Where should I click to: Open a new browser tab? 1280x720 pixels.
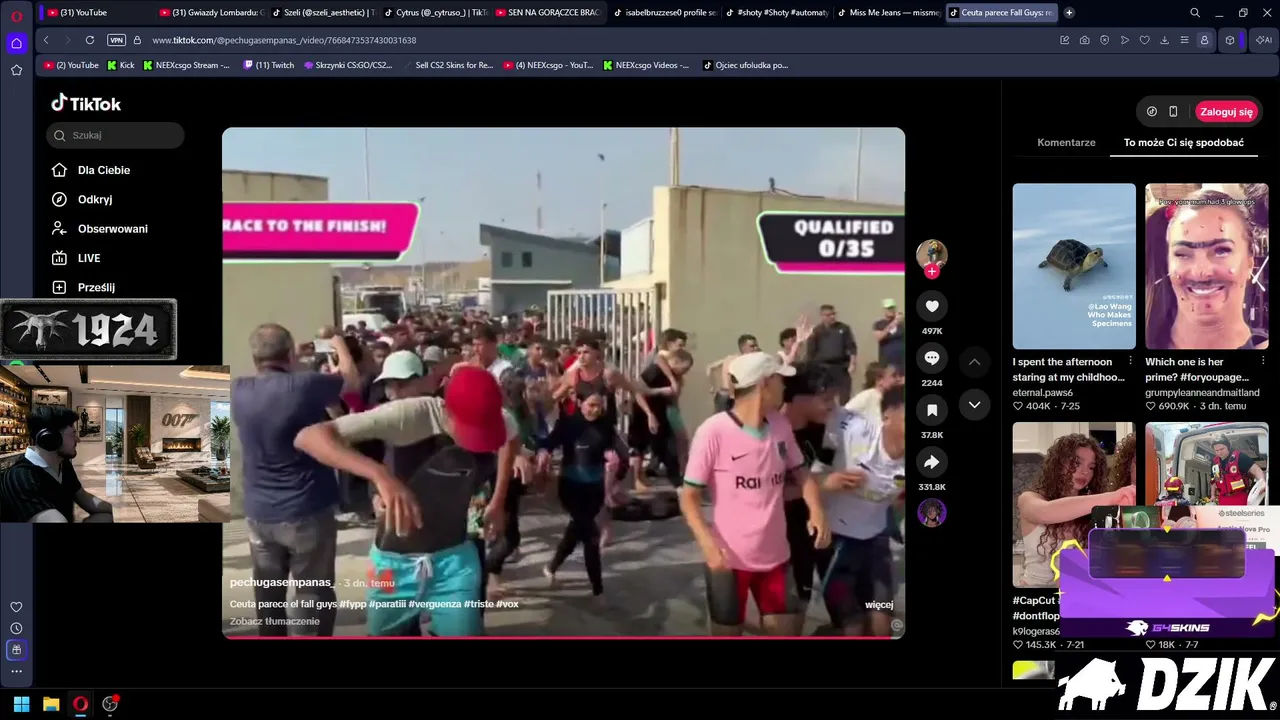click(x=1069, y=13)
